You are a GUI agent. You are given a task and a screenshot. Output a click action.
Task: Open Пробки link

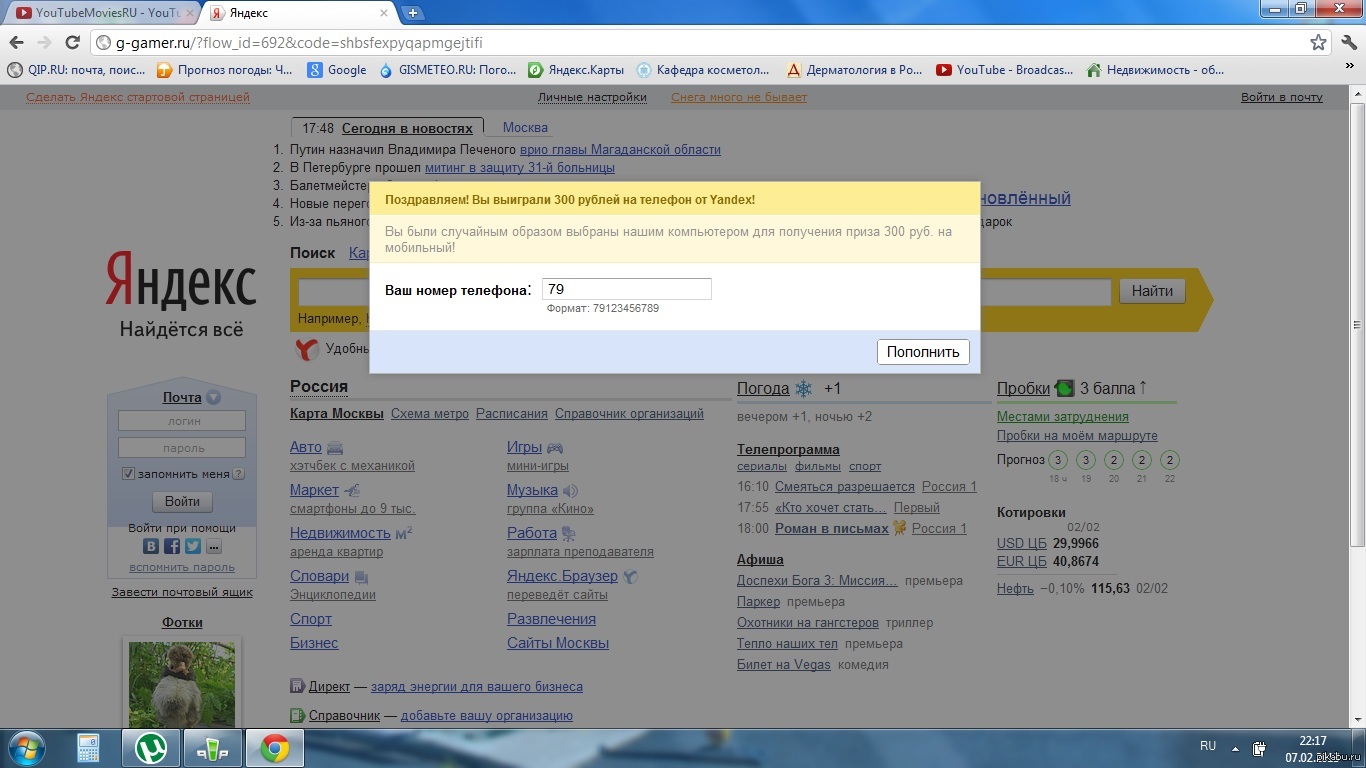coord(1023,388)
